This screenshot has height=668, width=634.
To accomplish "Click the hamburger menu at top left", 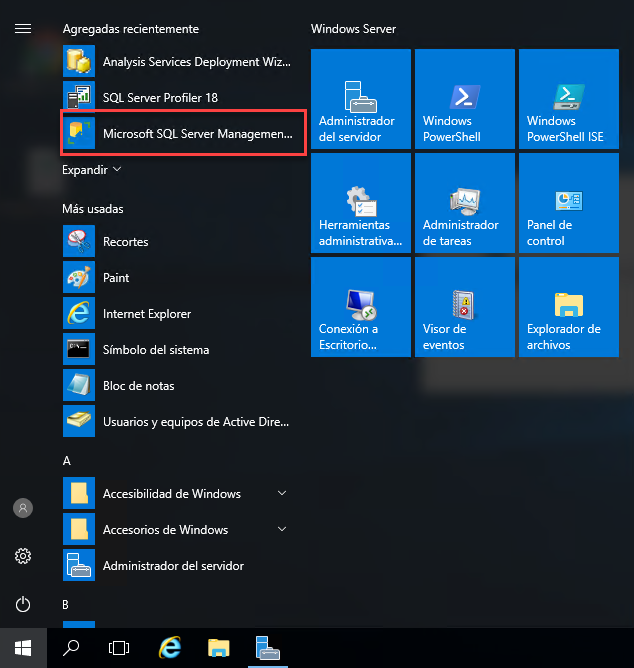I will click(23, 29).
